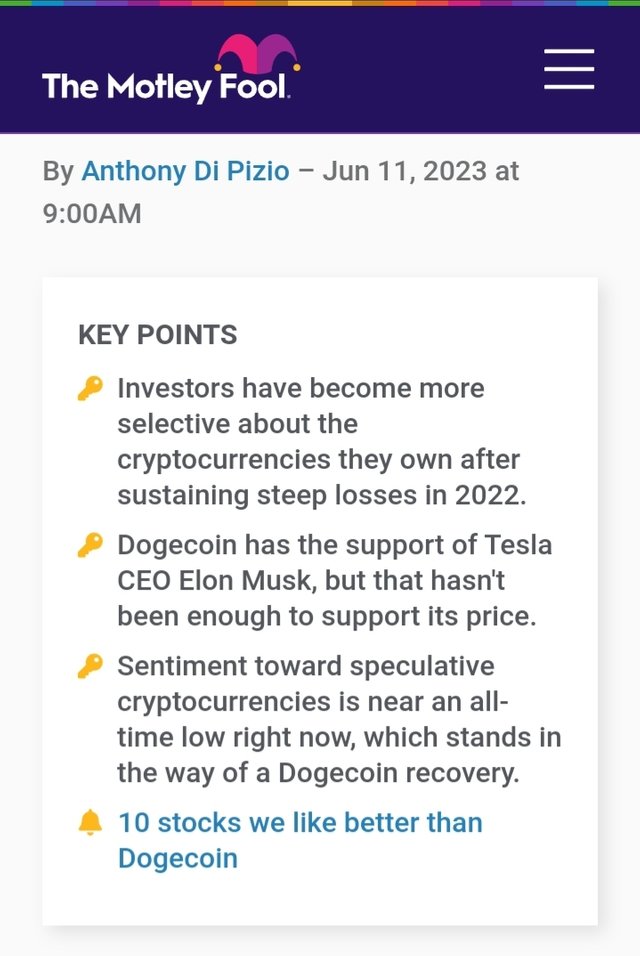
Task: Click the bell icon beside '10 stocks' link
Action: pos(90,822)
